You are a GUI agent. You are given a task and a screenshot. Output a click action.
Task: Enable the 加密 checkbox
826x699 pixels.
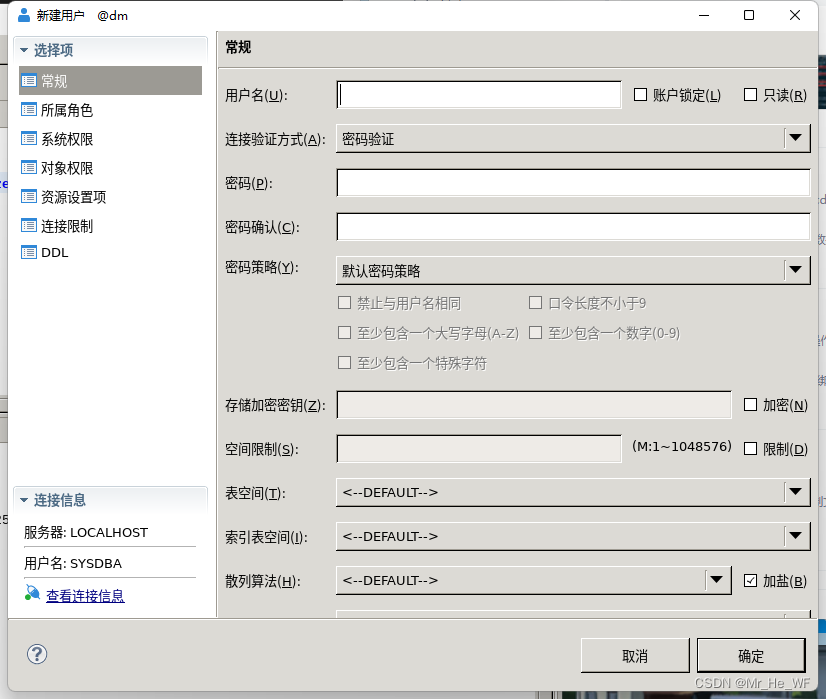(750, 405)
